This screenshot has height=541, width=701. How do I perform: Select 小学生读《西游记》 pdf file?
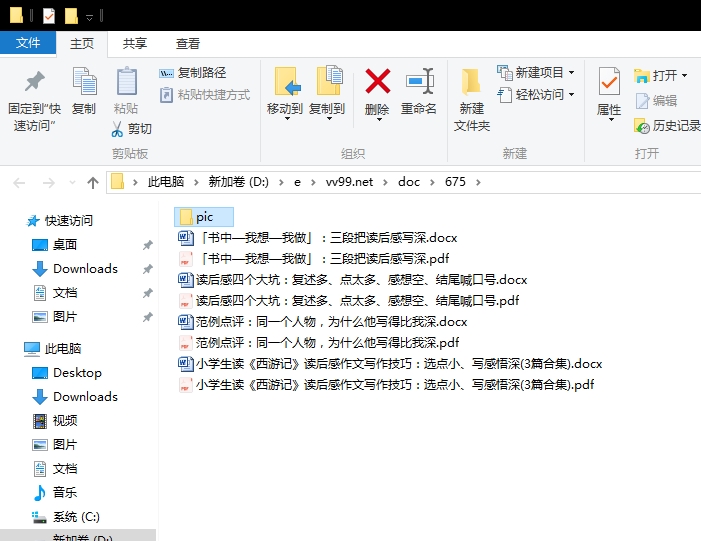[x=386, y=385]
